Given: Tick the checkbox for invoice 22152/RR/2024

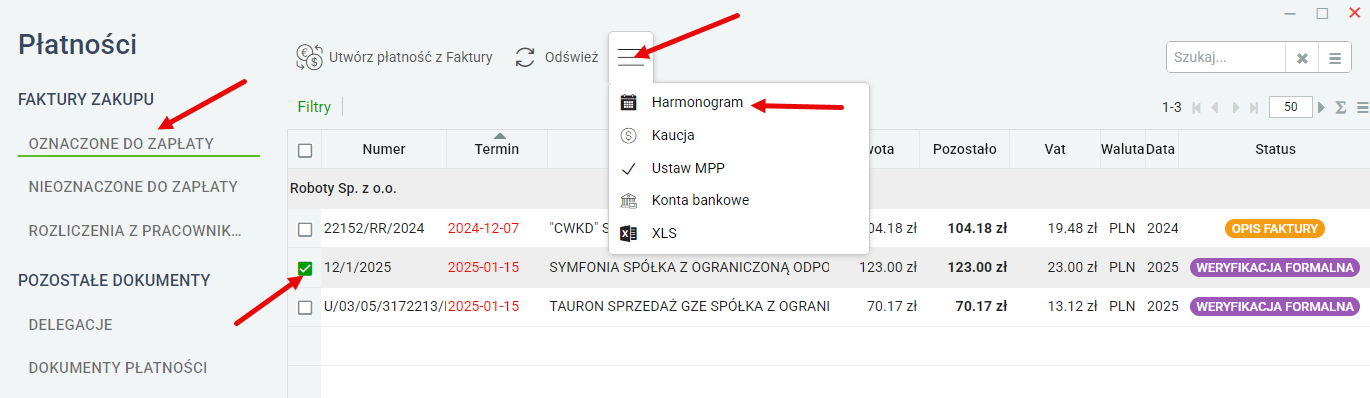Looking at the screenshot, I should tap(305, 230).
